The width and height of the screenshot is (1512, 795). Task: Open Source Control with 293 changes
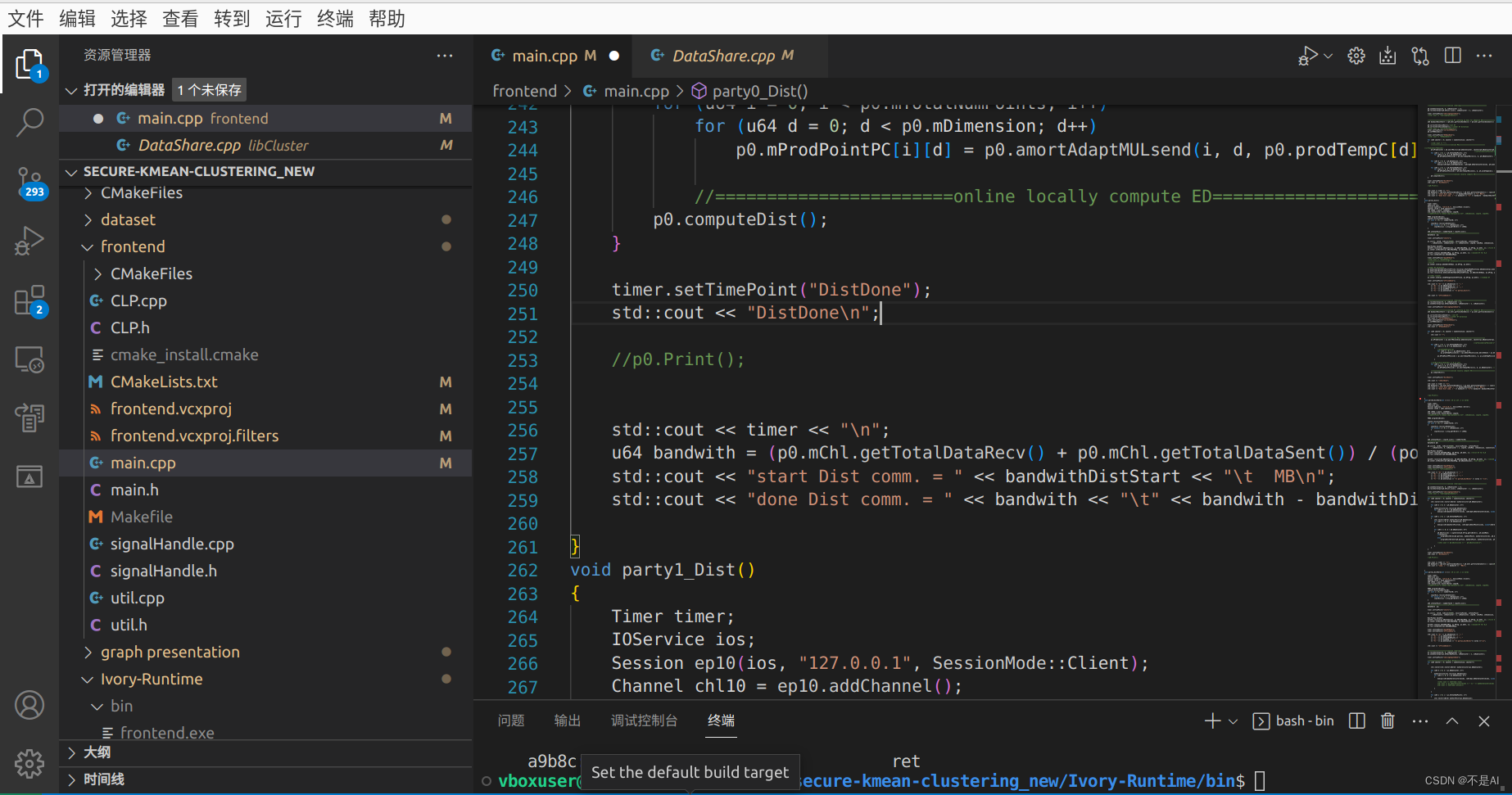29,182
